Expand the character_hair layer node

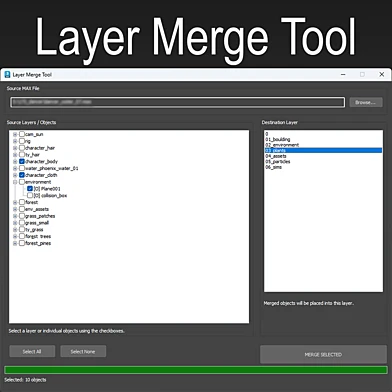tap(15, 148)
